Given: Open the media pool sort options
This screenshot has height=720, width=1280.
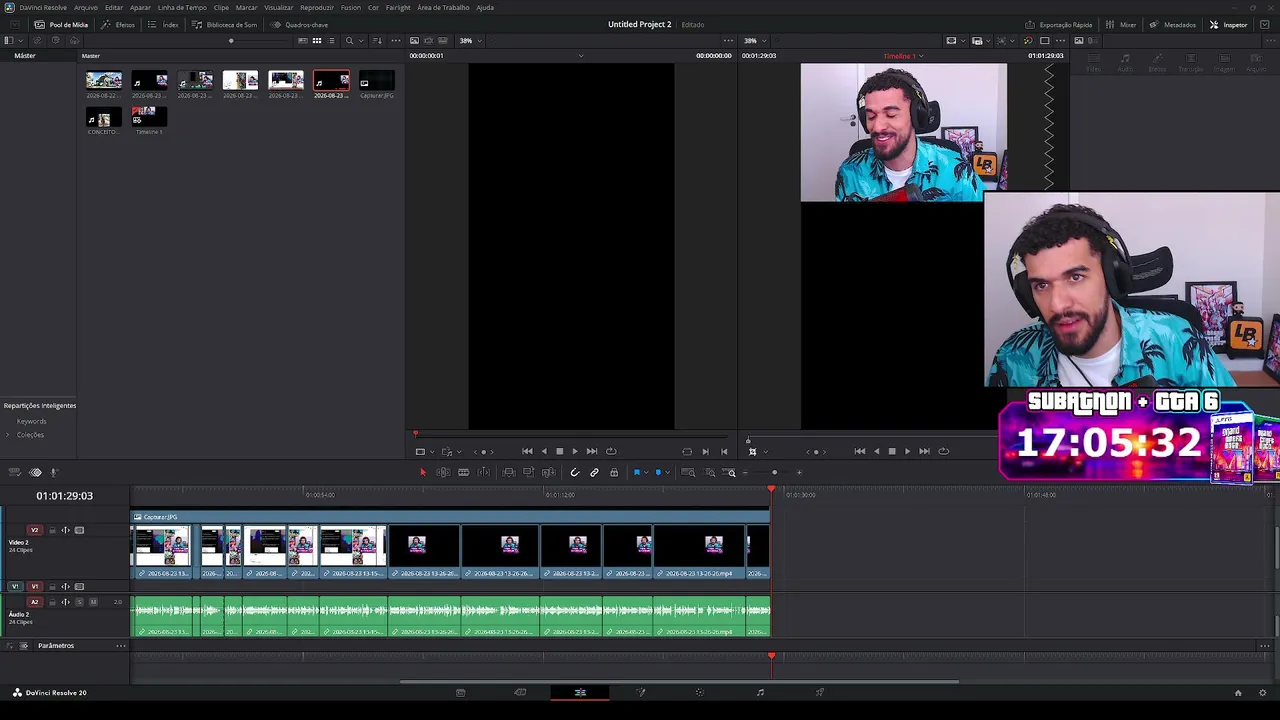Looking at the screenshot, I should (x=377, y=41).
